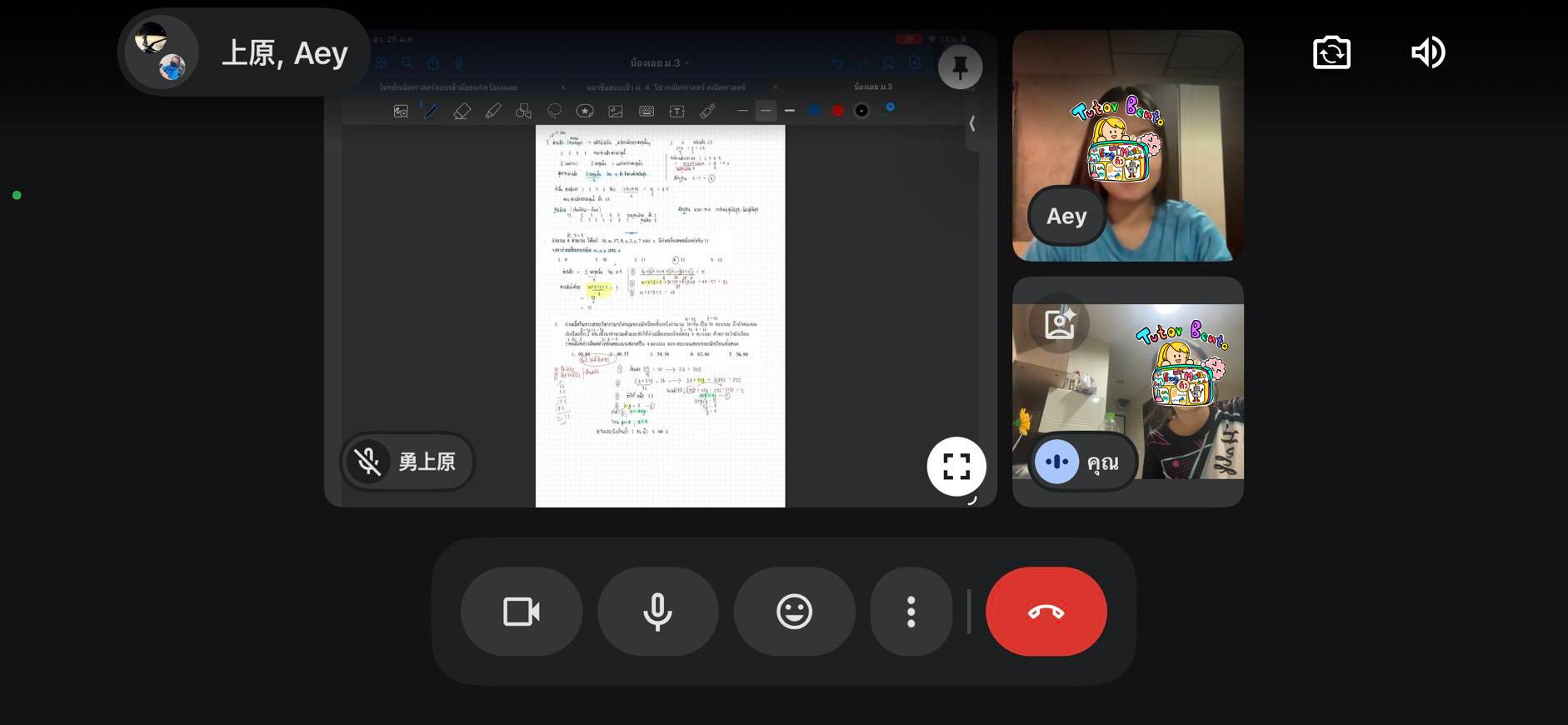Unpin the shared screen tile
This screenshot has height=725, width=1568.
[x=961, y=67]
